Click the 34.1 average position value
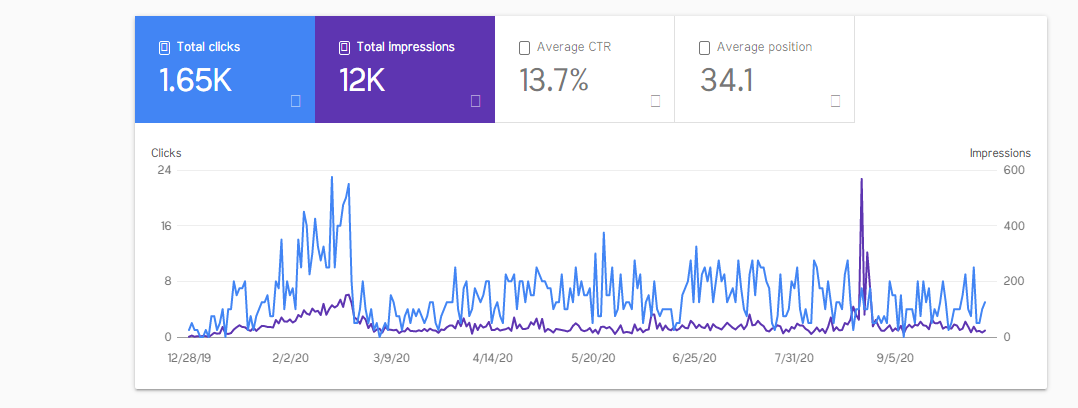The image size is (1078, 408). 727,80
